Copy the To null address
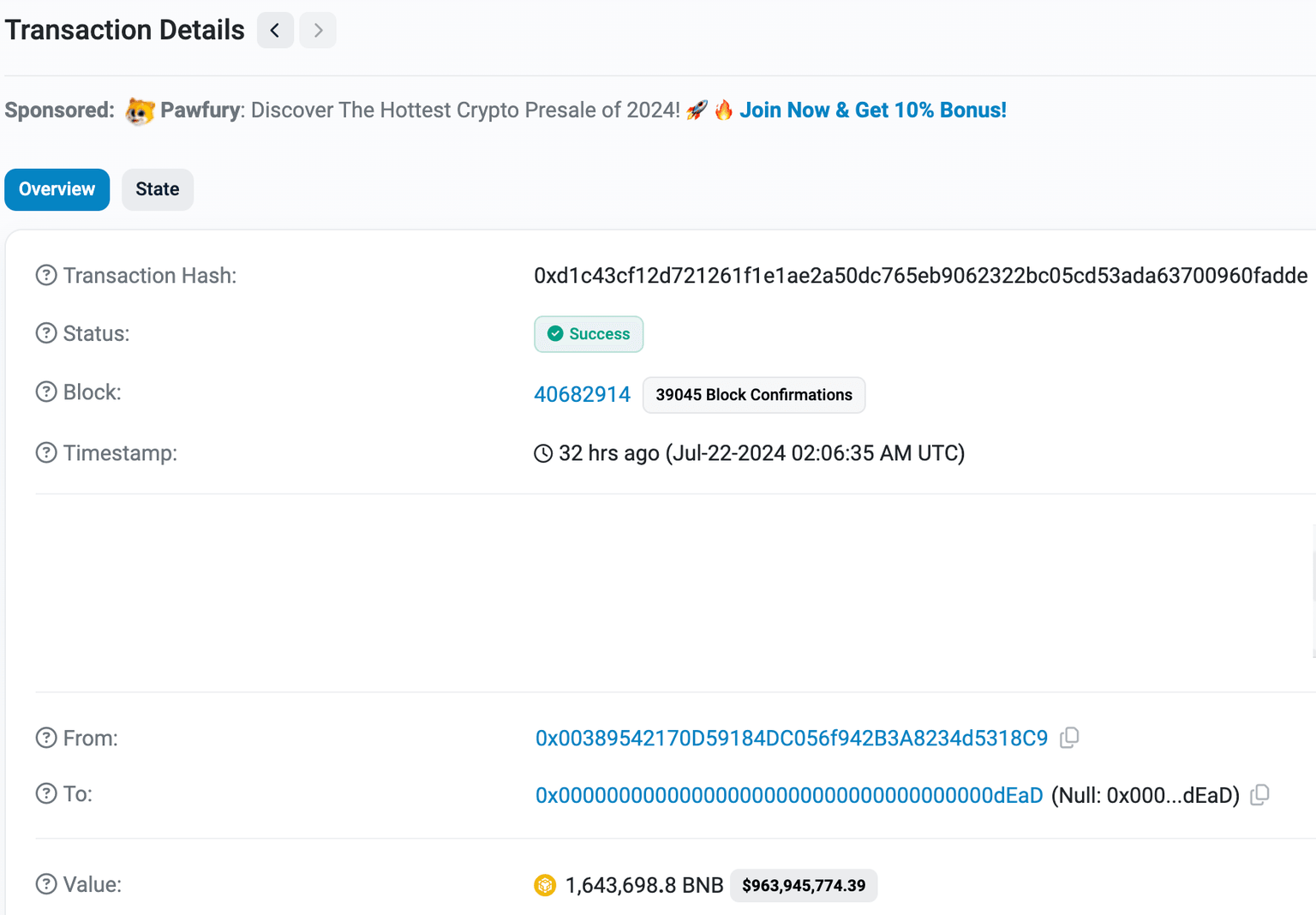Screen dimensions: 1316x915 1259,795
